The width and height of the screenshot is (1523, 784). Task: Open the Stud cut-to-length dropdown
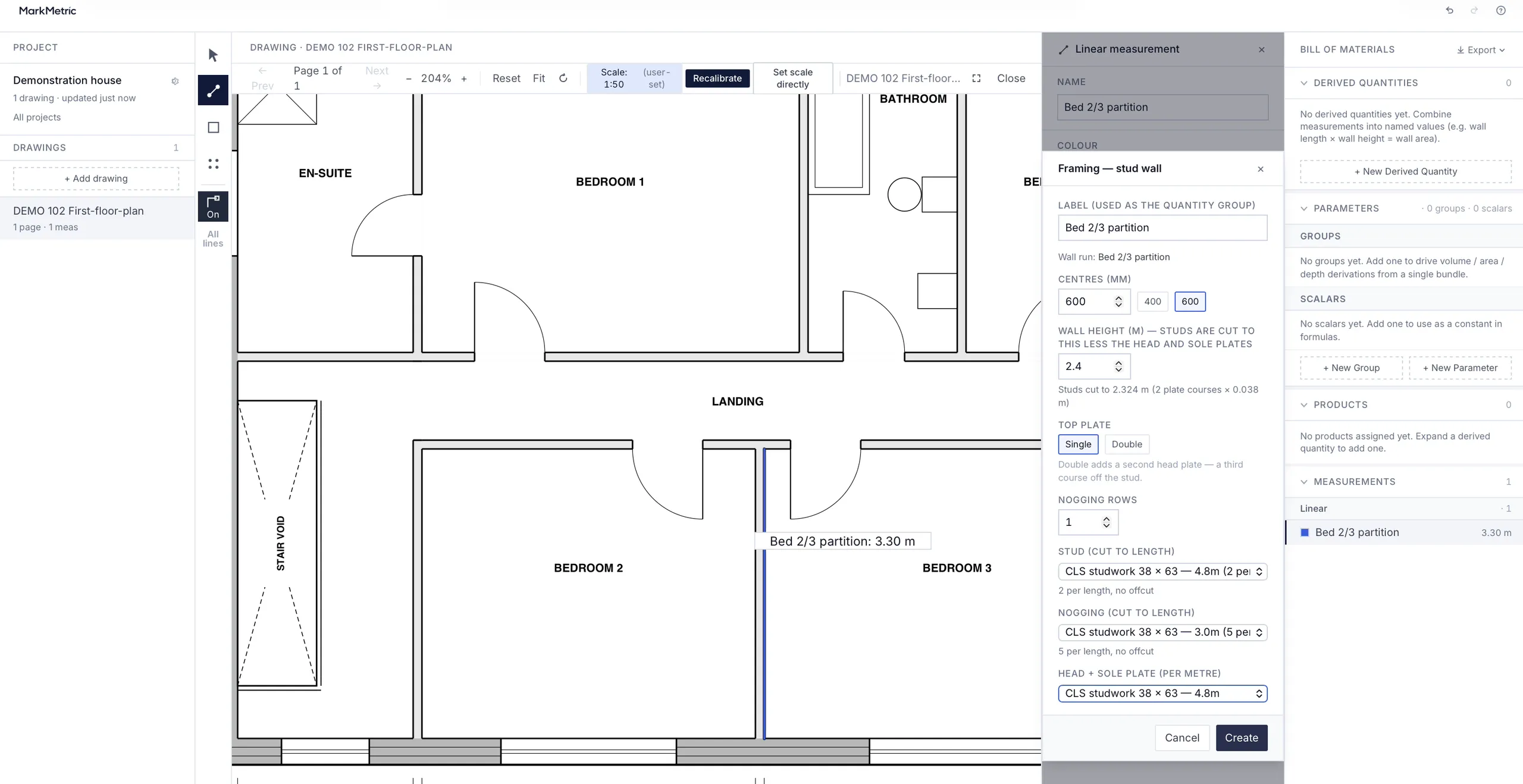(1162, 572)
